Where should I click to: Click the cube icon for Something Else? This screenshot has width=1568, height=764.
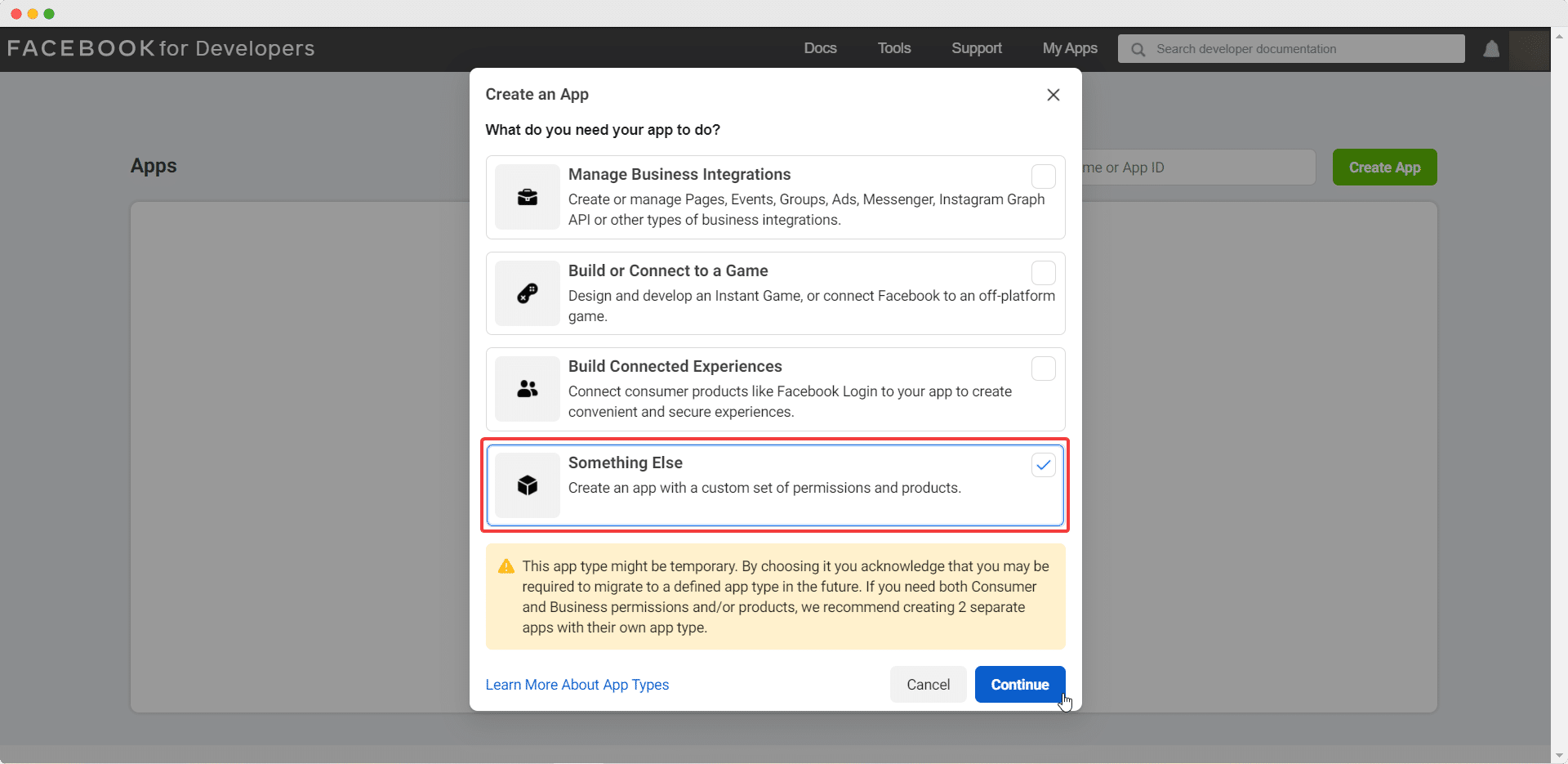point(528,485)
